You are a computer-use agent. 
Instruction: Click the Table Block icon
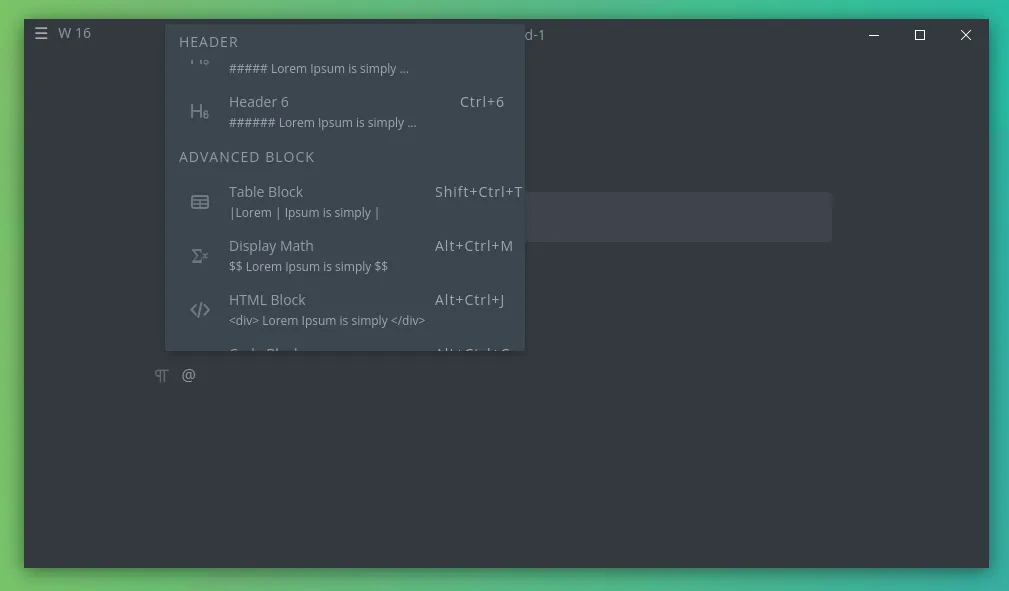coord(200,201)
